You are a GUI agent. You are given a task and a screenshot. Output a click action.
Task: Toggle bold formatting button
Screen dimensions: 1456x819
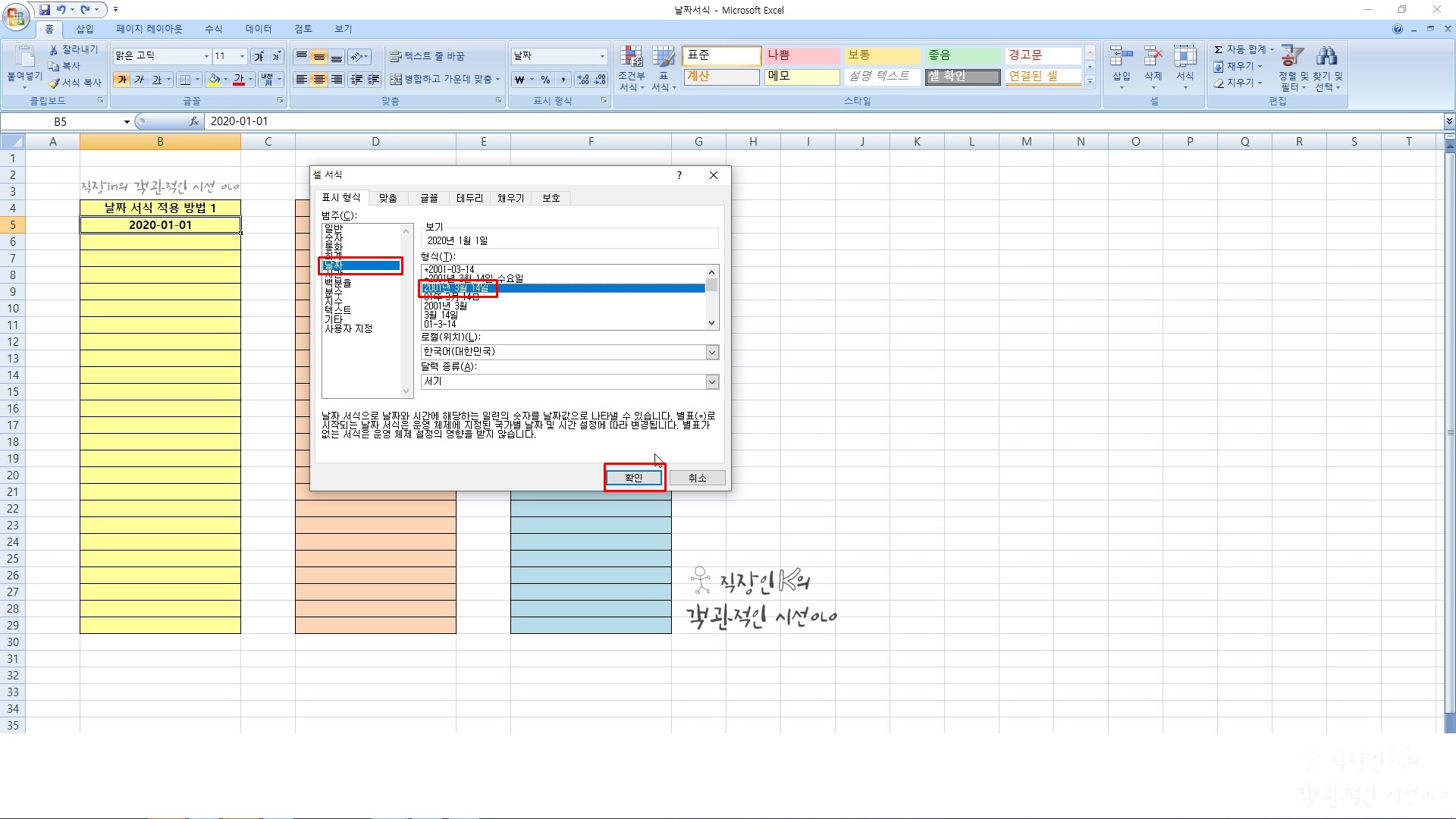122,80
